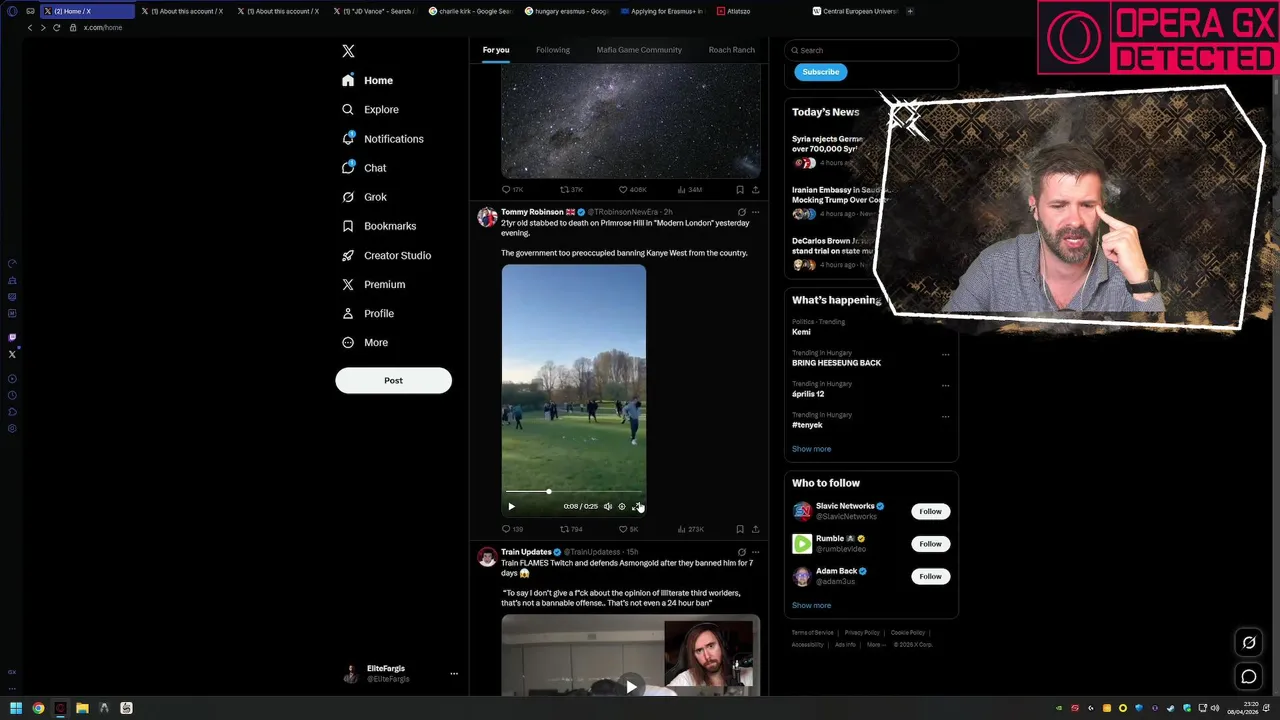Like Tommy Robinson's post
The image size is (1280, 720).
pos(628,529)
